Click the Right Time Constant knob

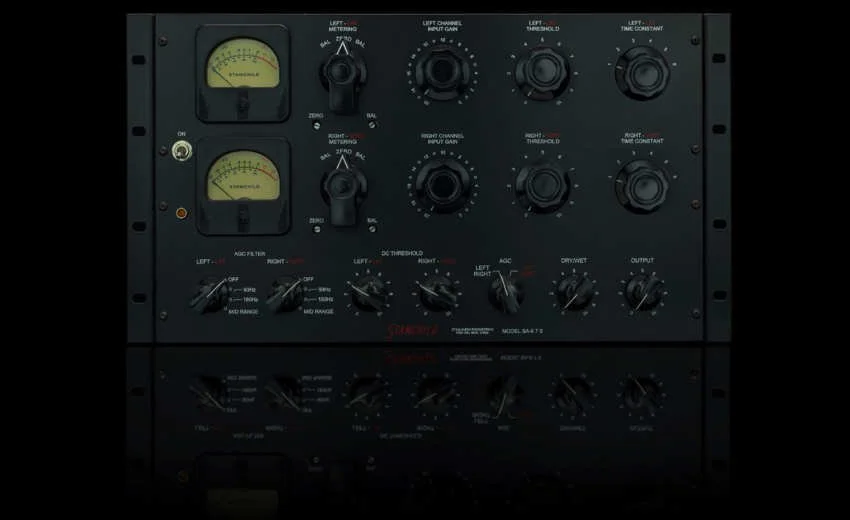point(642,186)
